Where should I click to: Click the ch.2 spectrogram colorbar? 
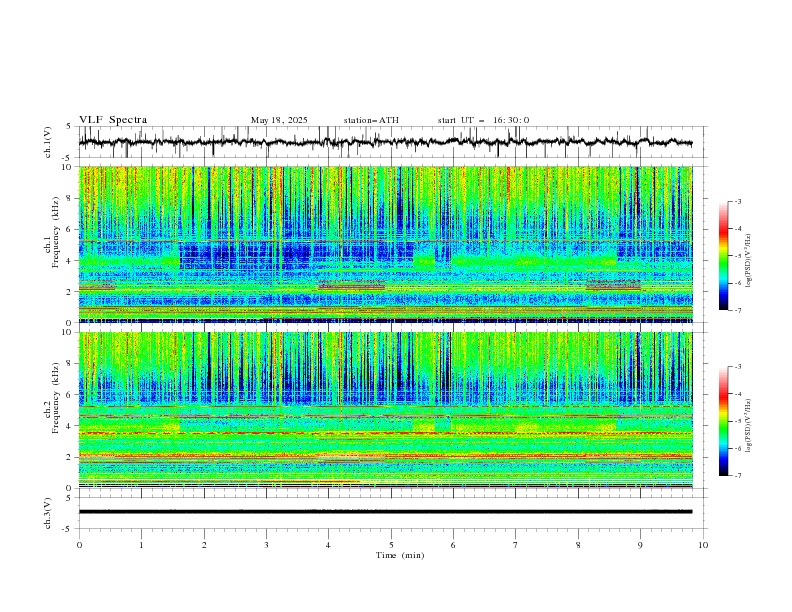pos(723,421)
